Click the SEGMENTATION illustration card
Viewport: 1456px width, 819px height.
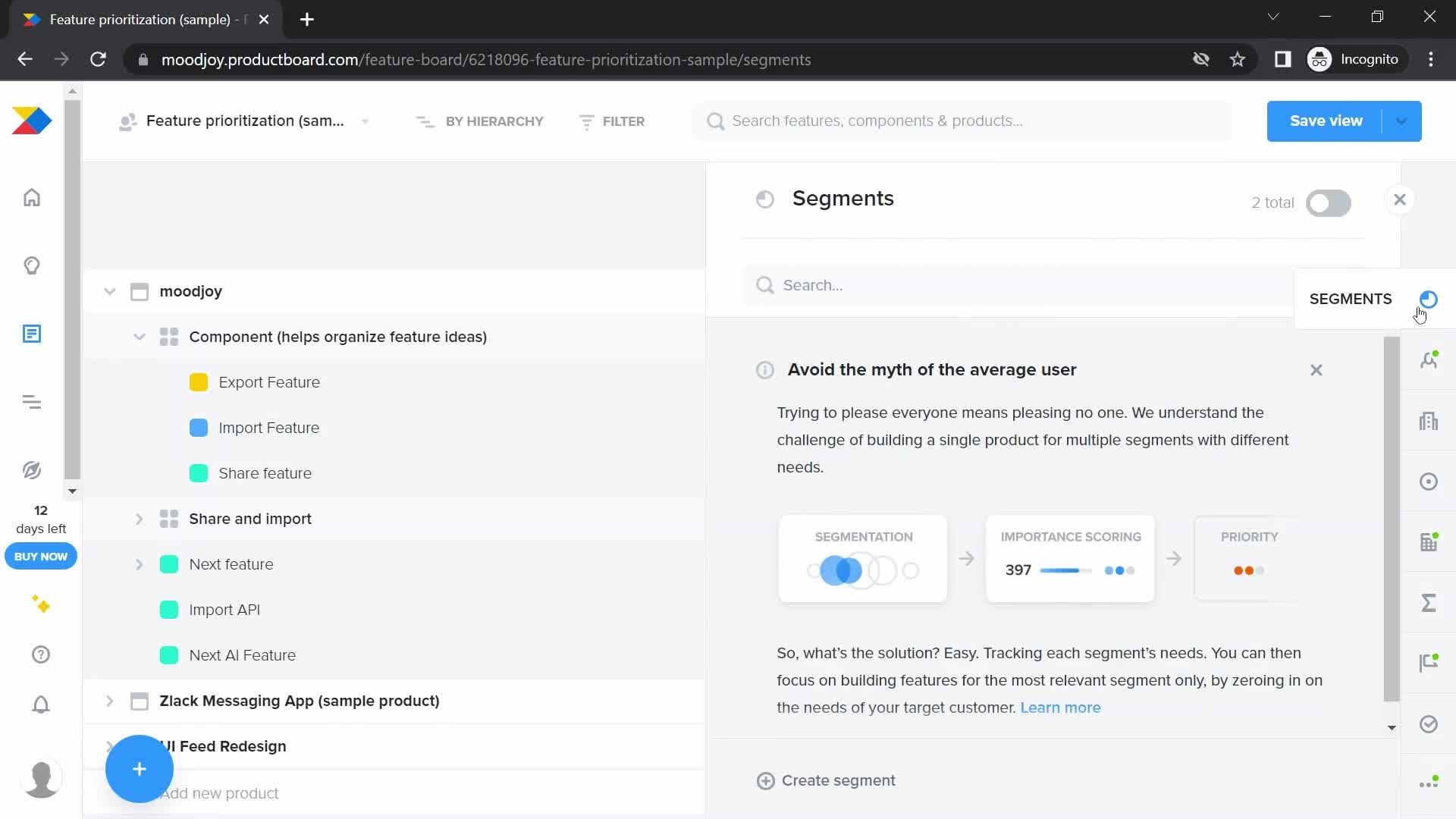point(863,559)
